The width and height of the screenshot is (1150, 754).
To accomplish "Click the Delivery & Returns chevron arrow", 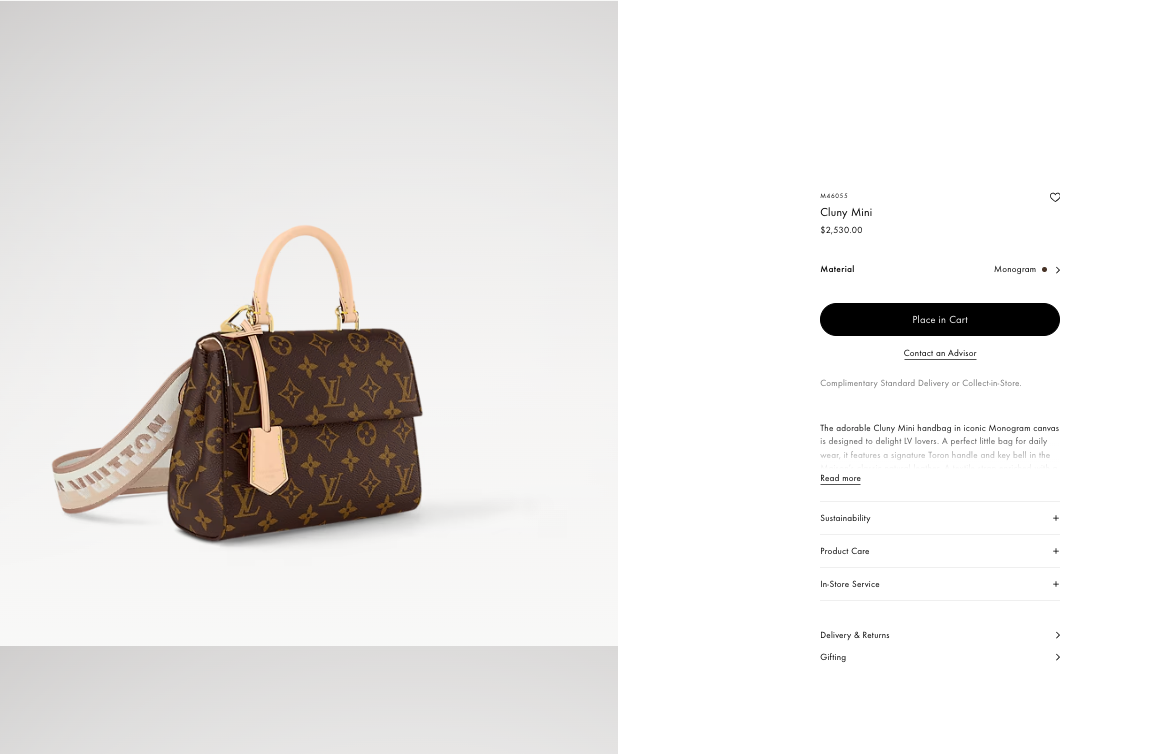I will pyautogui.click(x=1057, y=635).
